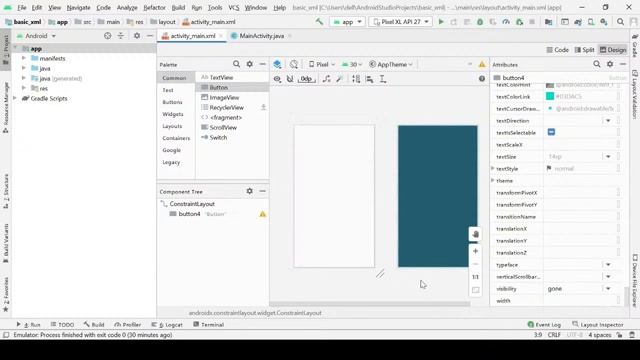640x360 pixels.
Task: Click the Make Project hammer icon
Action: [319, 22]
